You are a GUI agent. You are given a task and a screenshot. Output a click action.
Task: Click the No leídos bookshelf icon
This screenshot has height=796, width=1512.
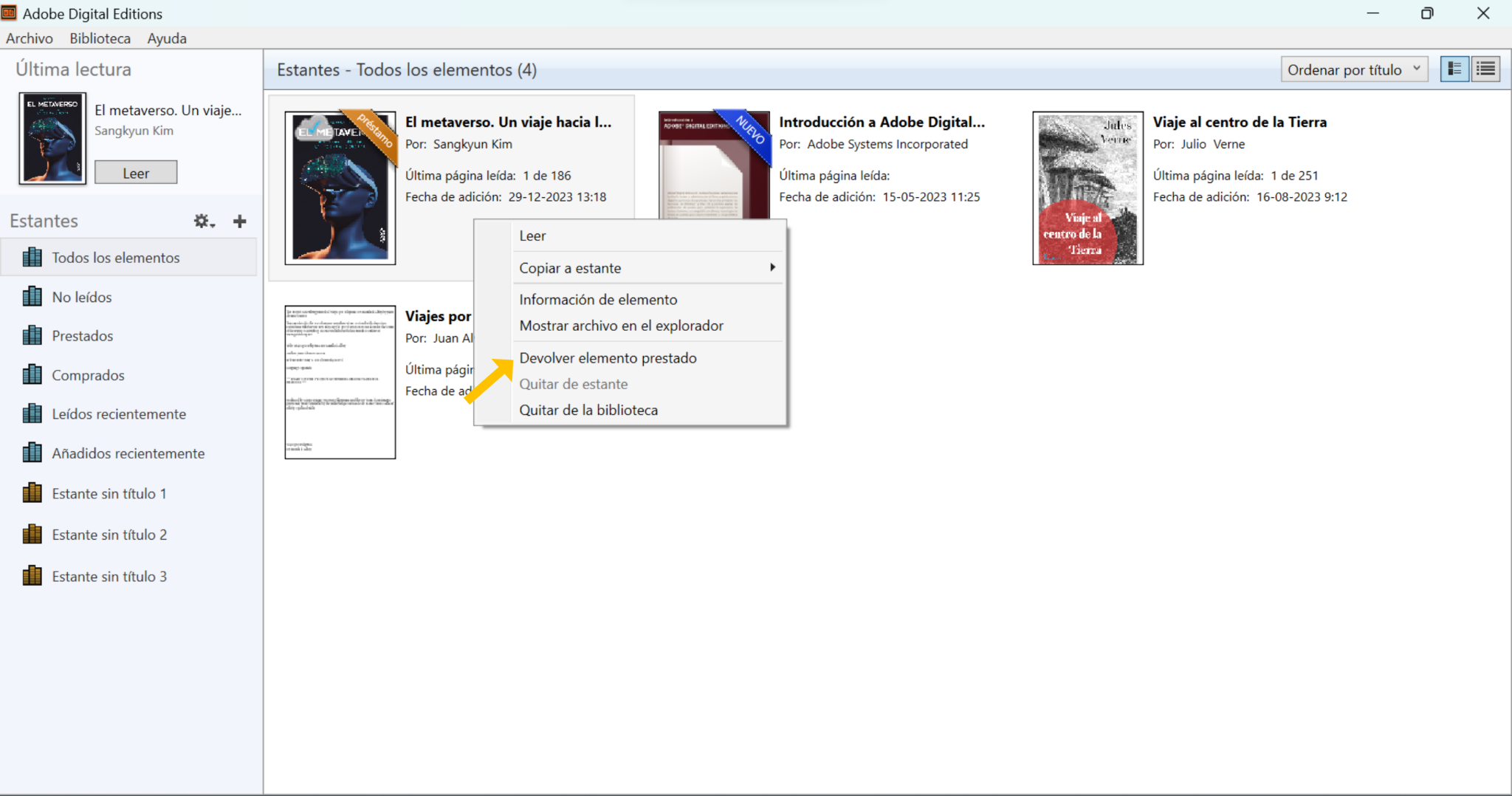click(x=32, y=297)
